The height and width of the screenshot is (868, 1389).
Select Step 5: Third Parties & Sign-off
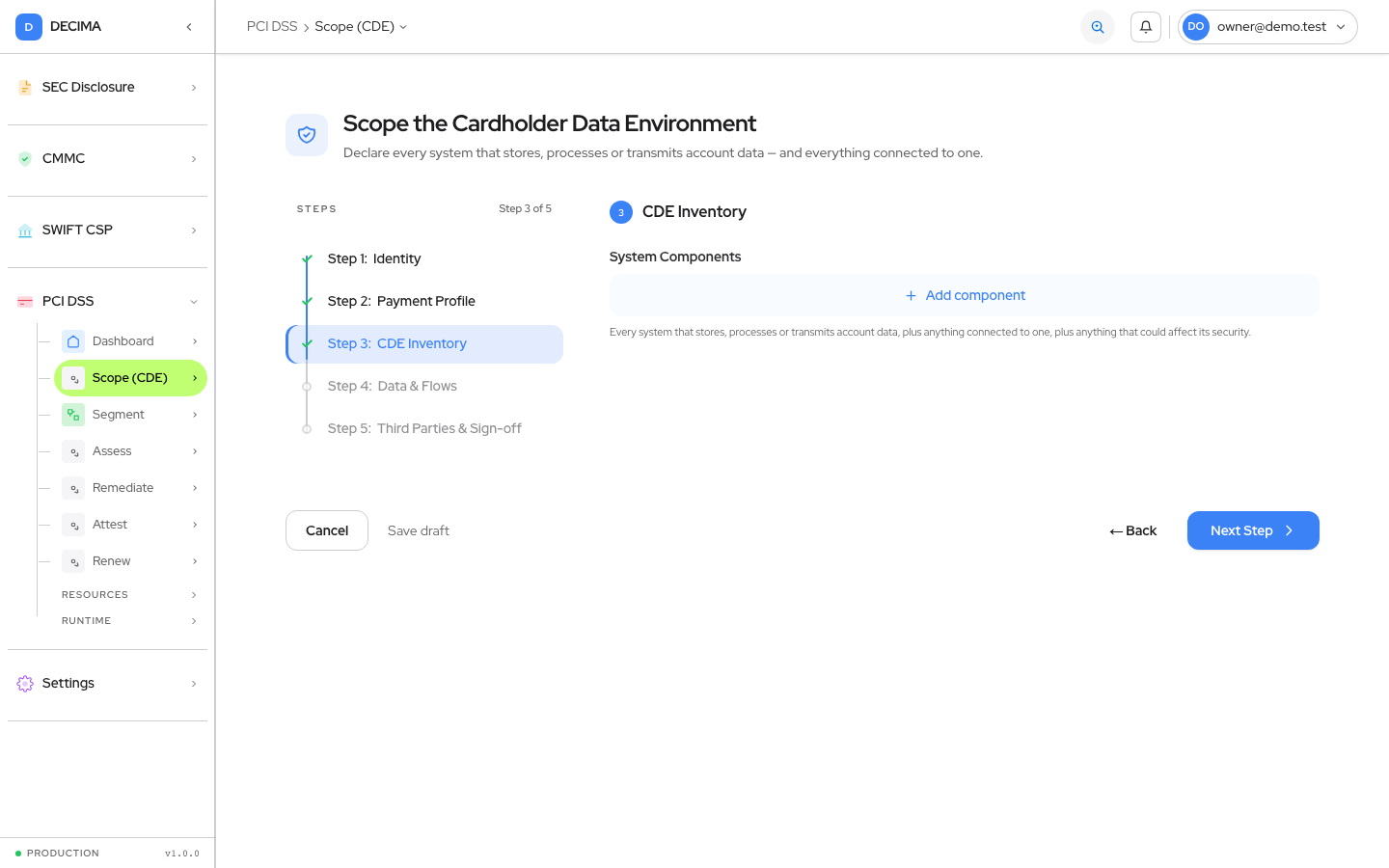tap(424, 429)
